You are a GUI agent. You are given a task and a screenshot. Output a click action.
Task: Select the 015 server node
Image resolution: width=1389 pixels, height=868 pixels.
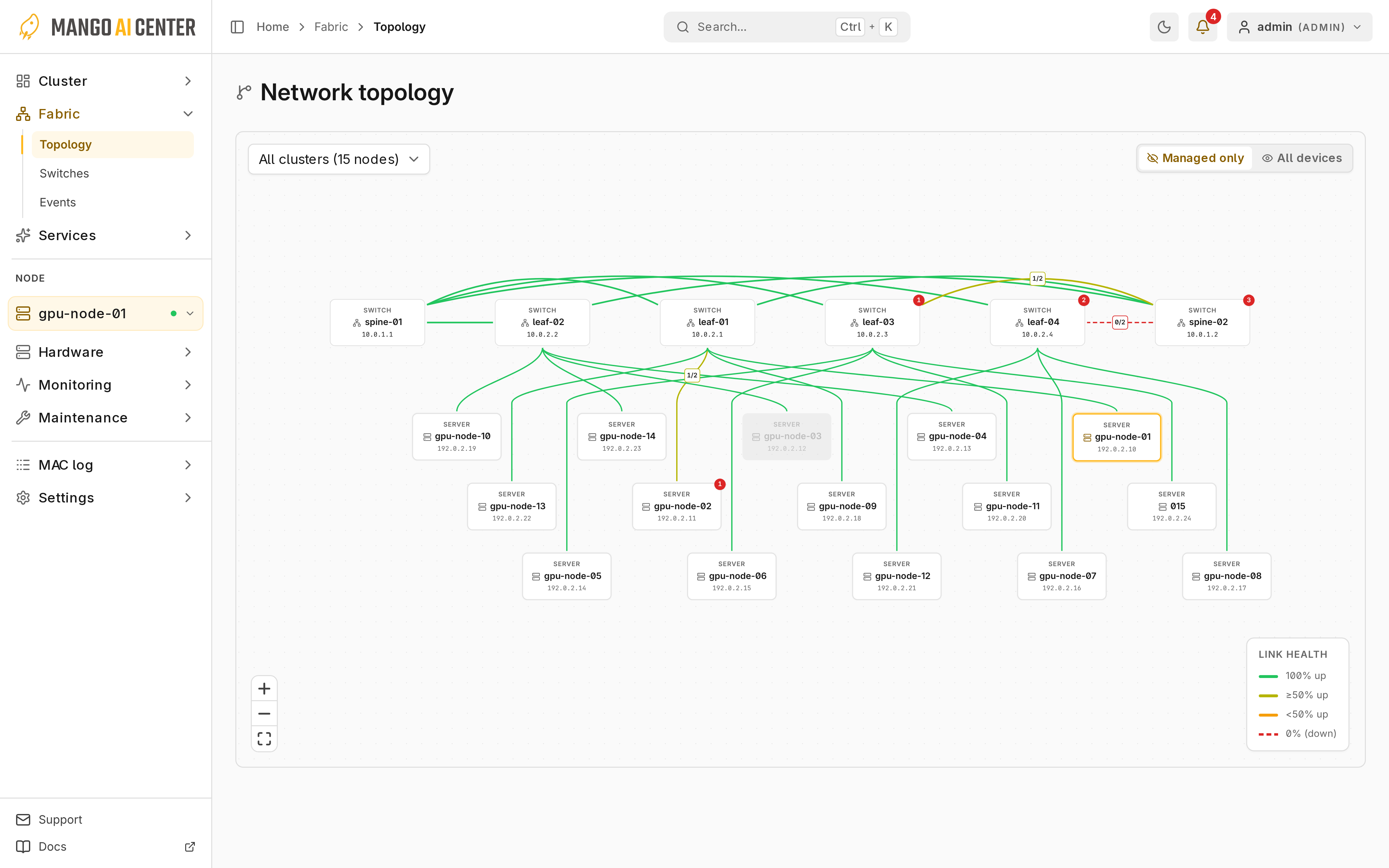click(x=1171, y=506)
